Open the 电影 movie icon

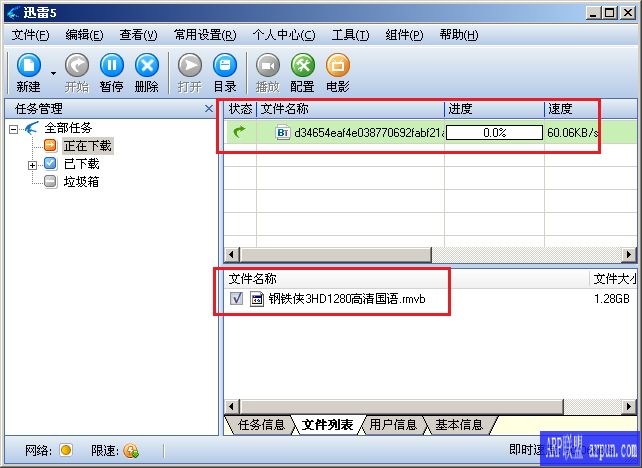point(338,66)
